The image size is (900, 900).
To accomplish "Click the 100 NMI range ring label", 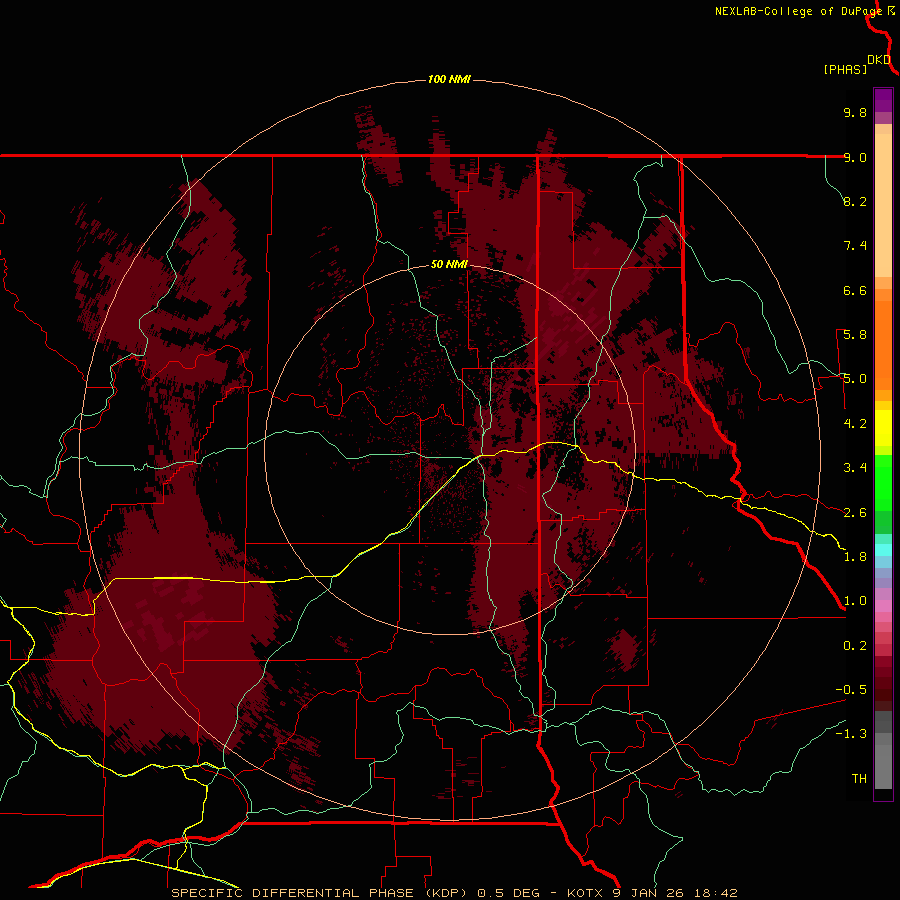I will click(x=449, y=79).
